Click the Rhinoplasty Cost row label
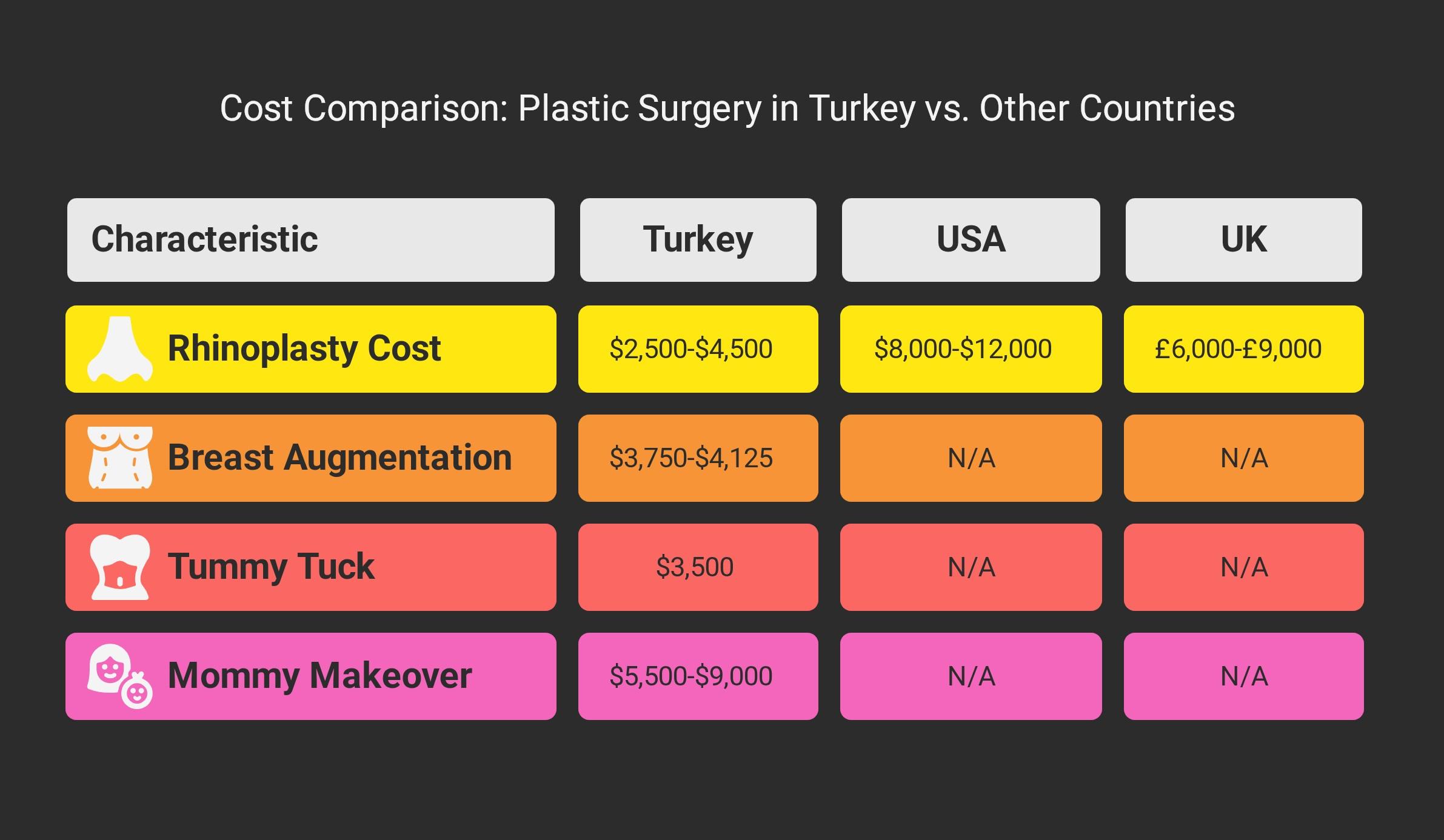This screenshot has height=840, width=1444. click(304, 349)
